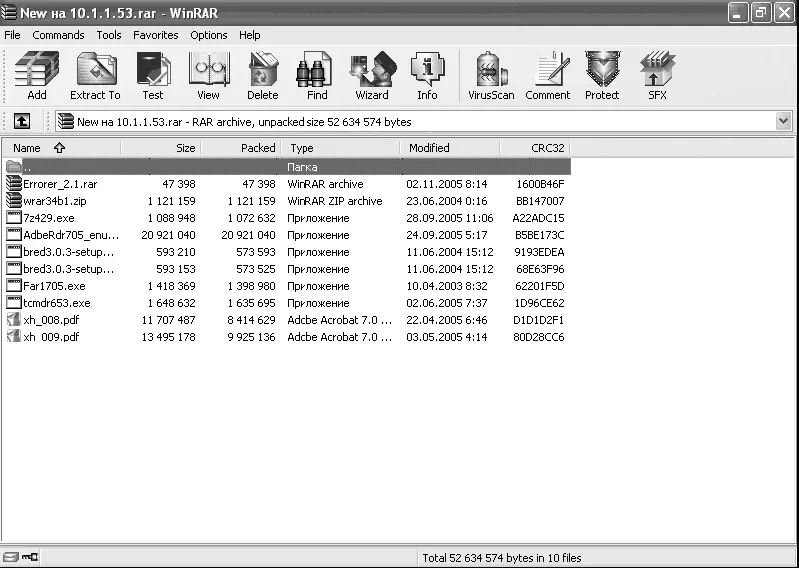Click the Add archive toolbar icon
This screenshot has width=799, height=568.
pyautogui.click(x=37, y=76)
